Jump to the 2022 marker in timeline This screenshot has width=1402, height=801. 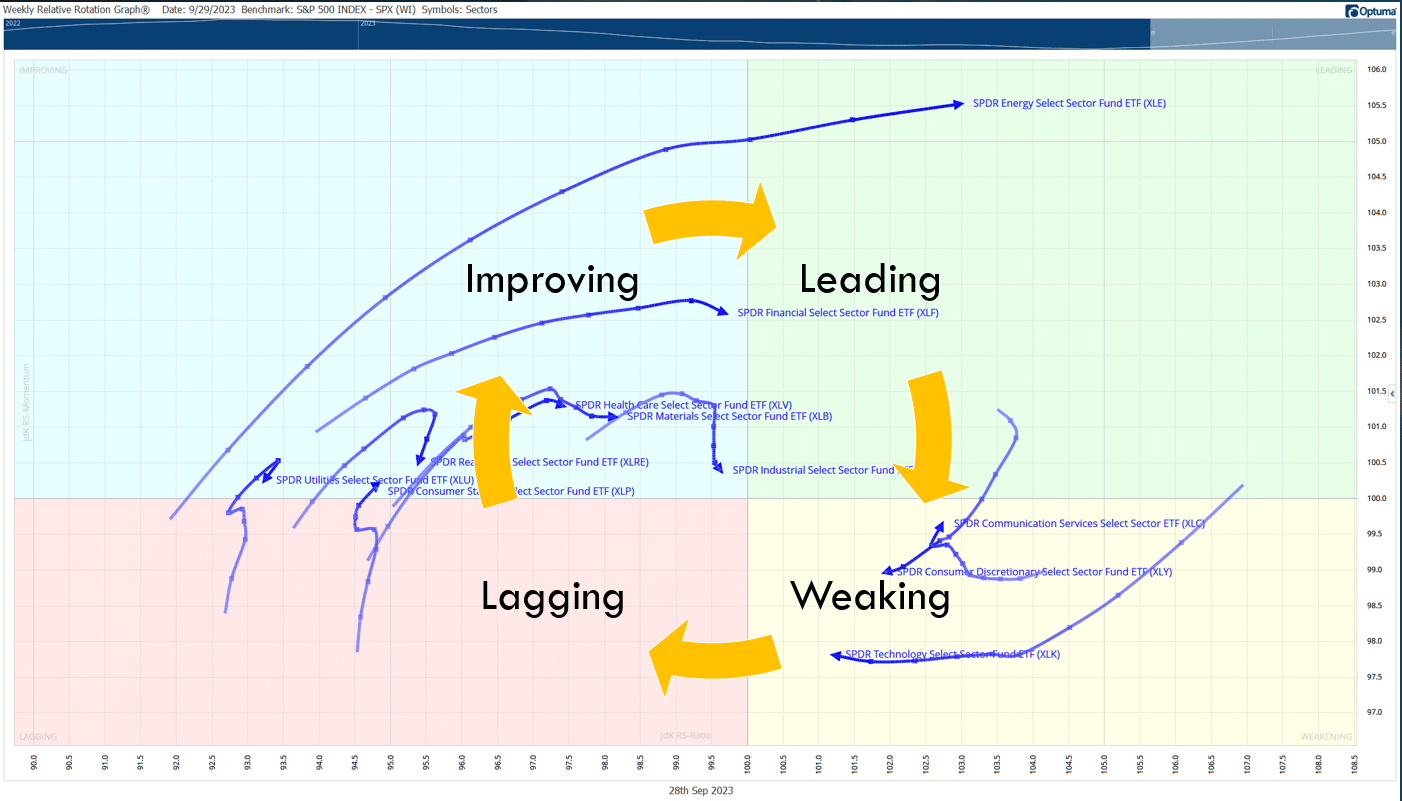tap(14, 23)
